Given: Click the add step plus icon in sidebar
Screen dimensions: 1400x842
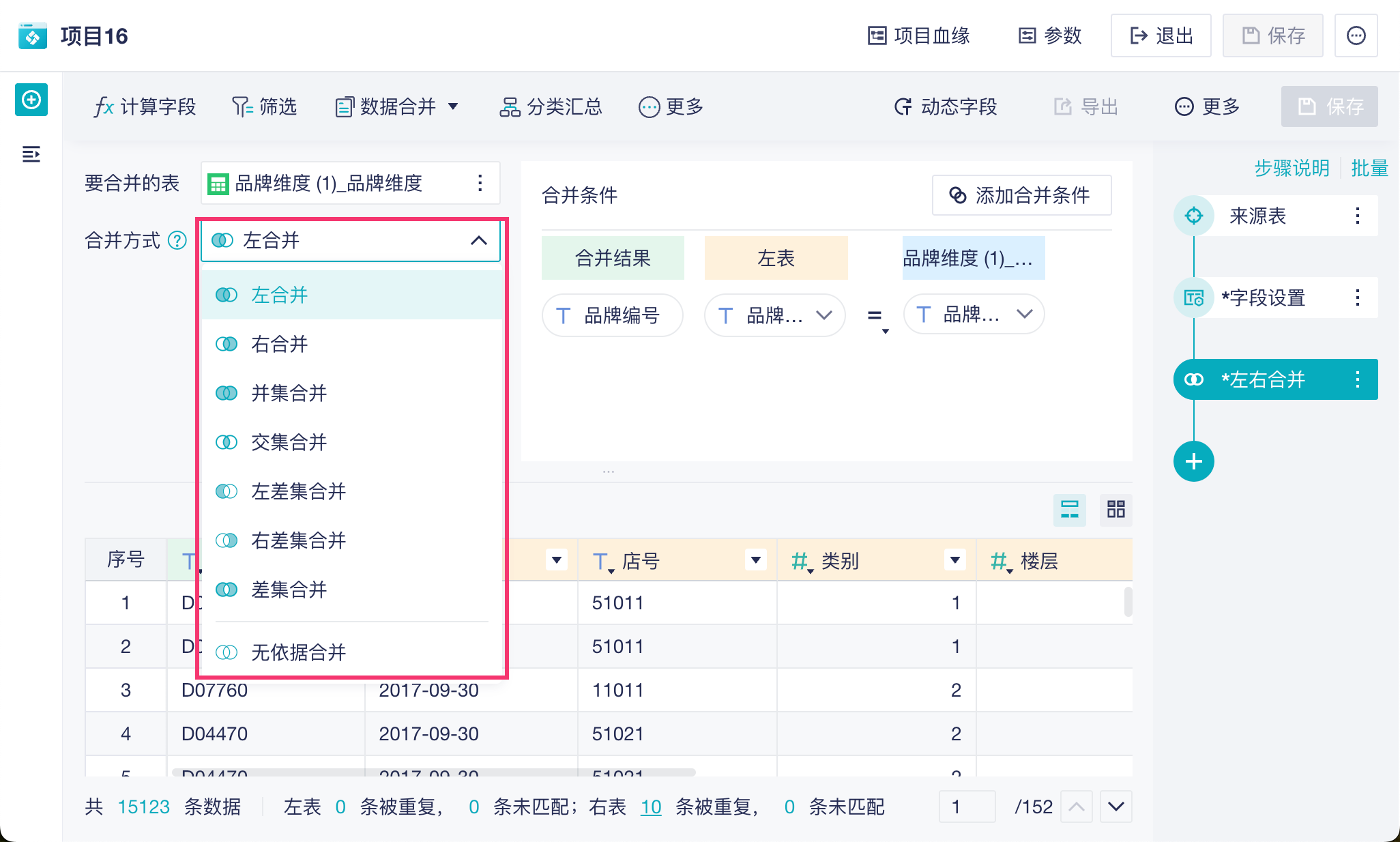Looking at the screenshot, I should click(x=31, y=100).
